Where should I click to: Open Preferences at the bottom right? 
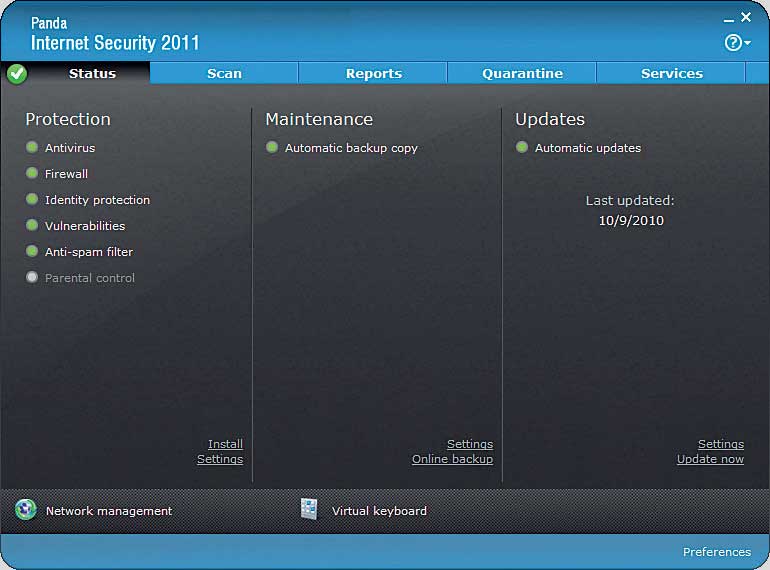(716, 552)
